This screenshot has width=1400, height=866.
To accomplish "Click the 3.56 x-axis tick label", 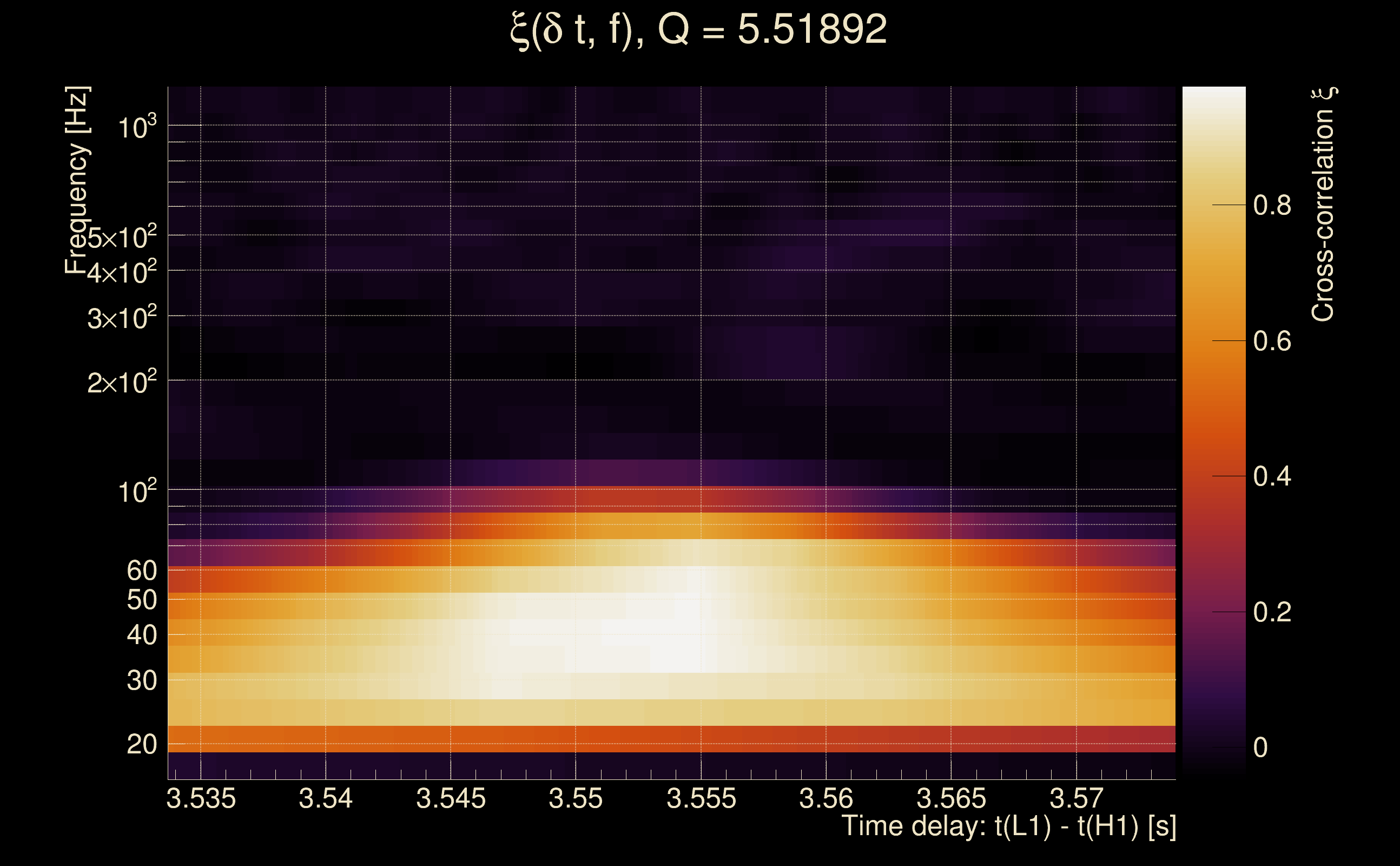I will pyautogui.click(x=826, y=798).
